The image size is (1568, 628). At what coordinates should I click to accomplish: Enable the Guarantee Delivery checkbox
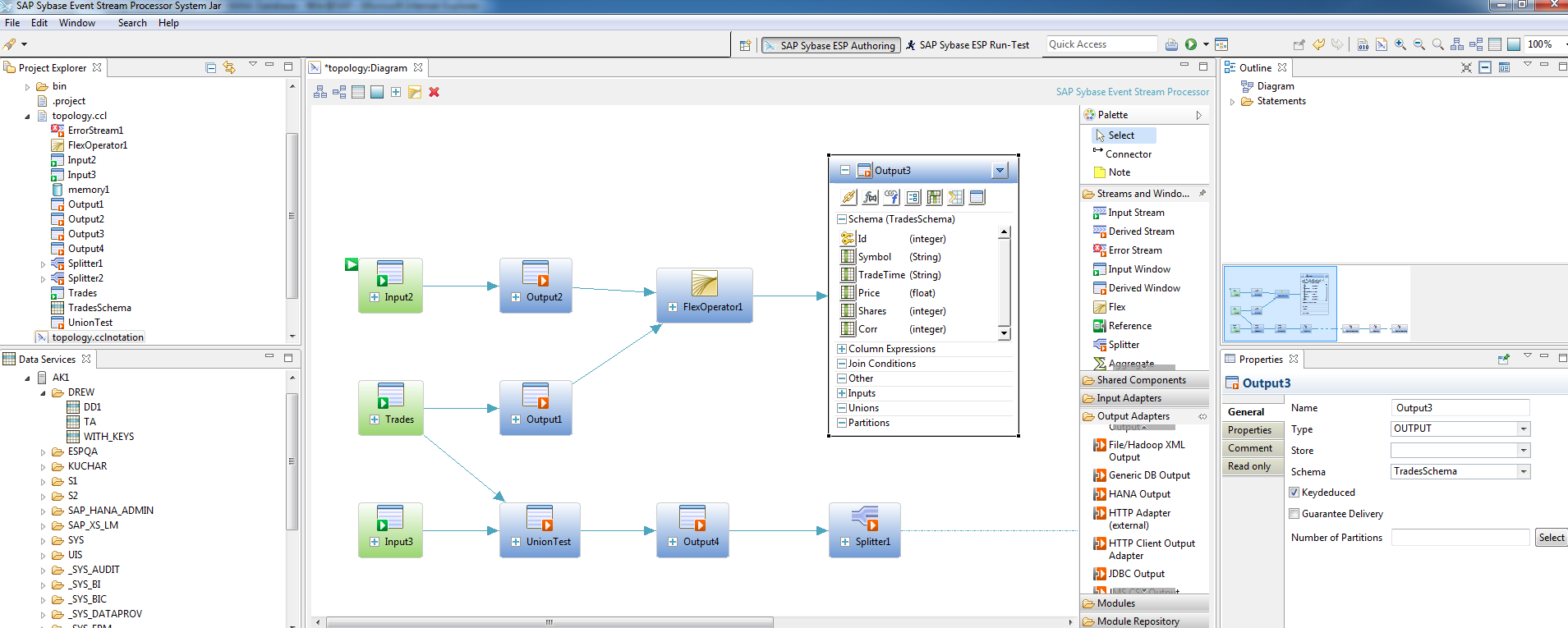1294,514
